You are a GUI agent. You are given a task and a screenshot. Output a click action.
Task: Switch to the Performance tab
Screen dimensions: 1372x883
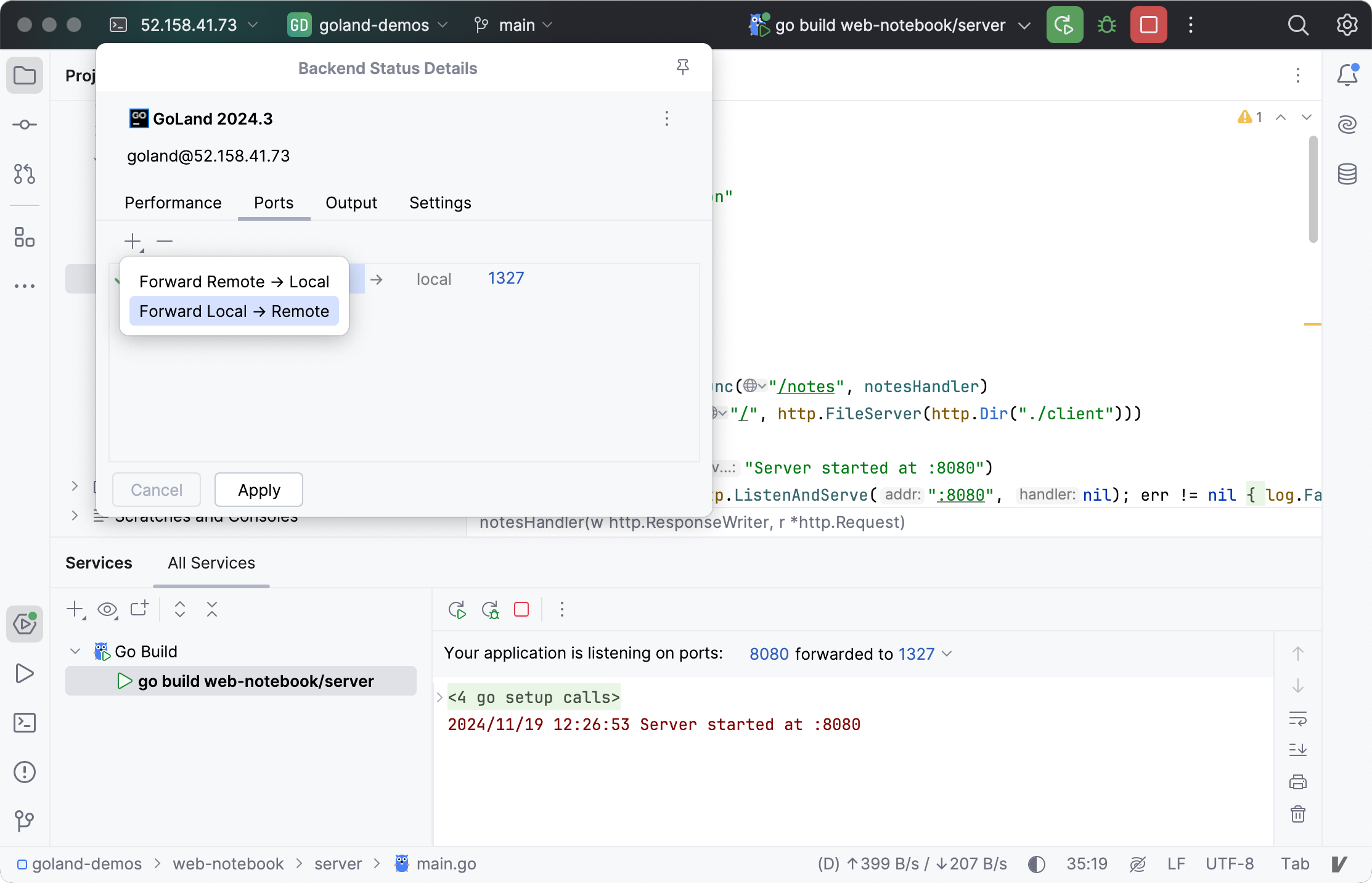[x=173, y=203]
